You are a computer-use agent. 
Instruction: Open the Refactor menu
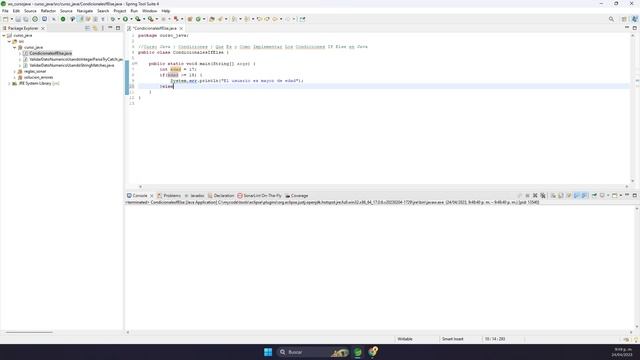point(48,11)
